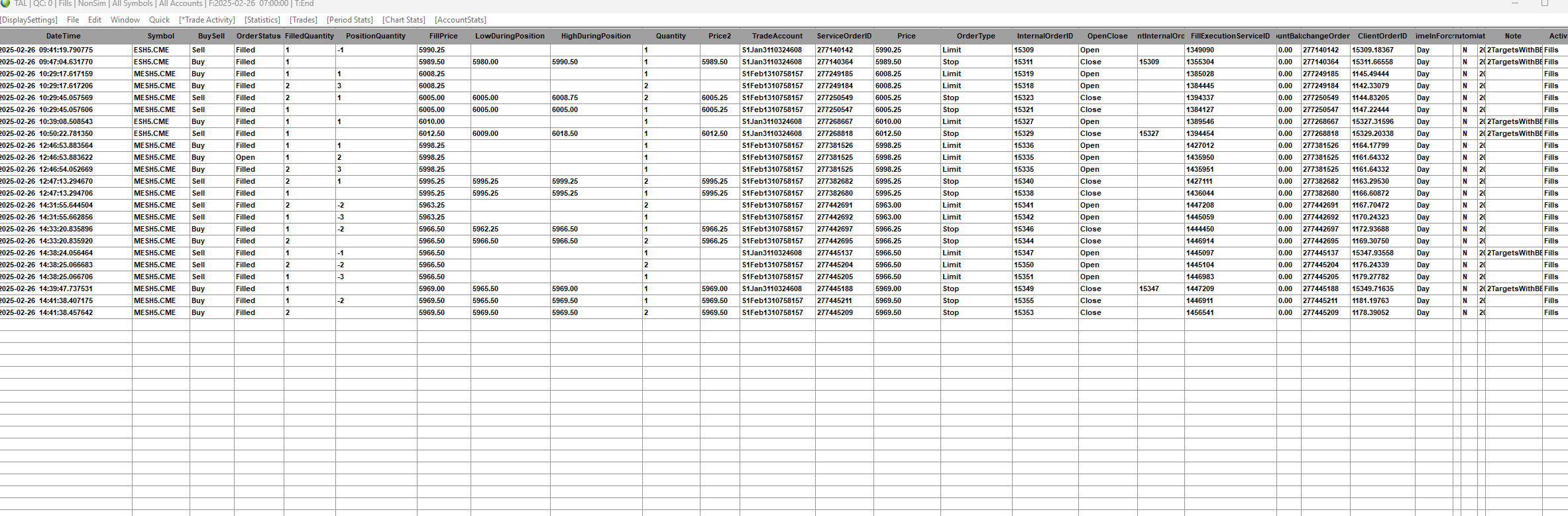This screenshot has height=516, width=1568.
Task: Click the Price2 column header
Action: [x=720, y=36]
